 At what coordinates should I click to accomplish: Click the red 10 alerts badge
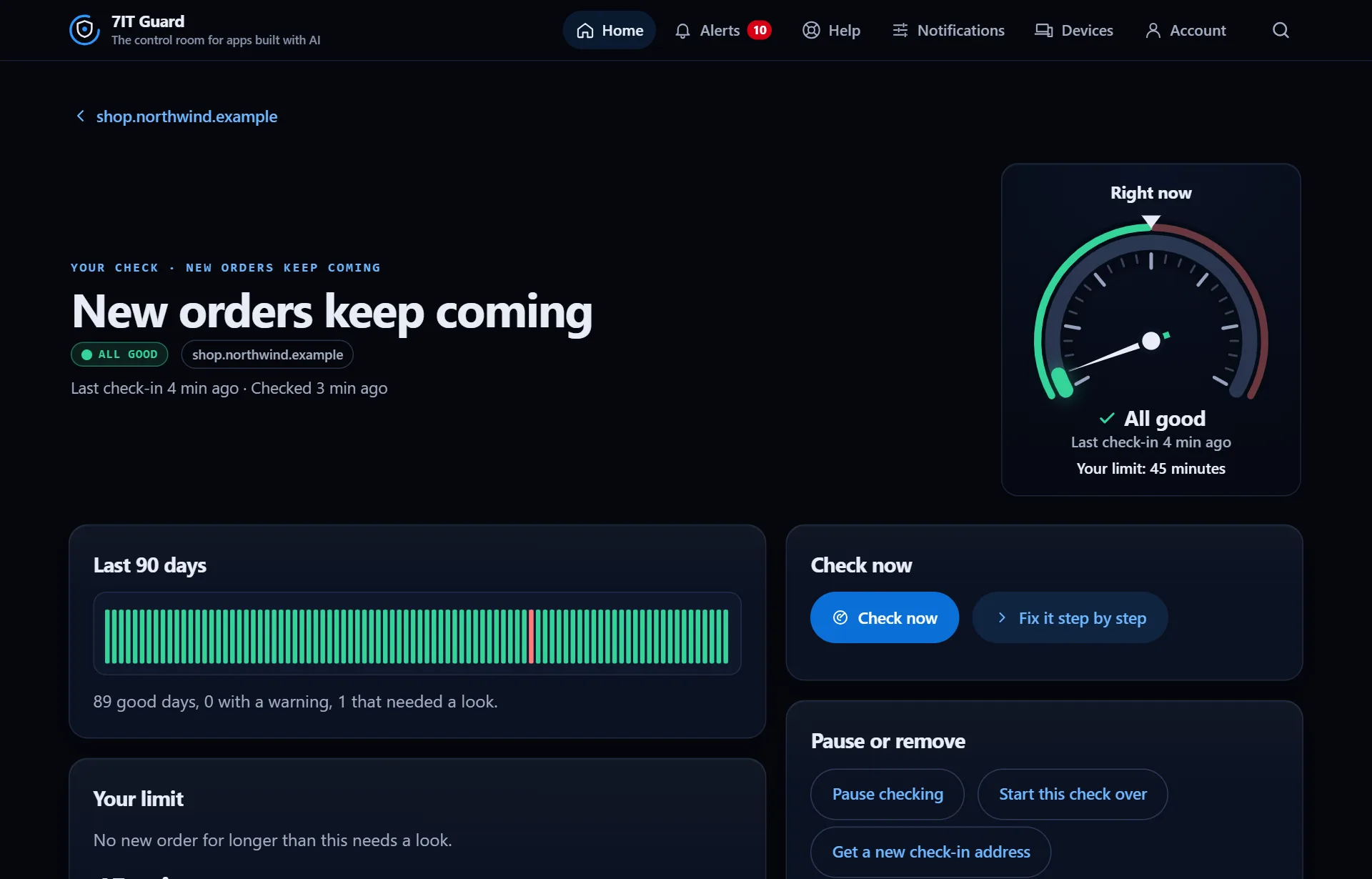point(760,30)
